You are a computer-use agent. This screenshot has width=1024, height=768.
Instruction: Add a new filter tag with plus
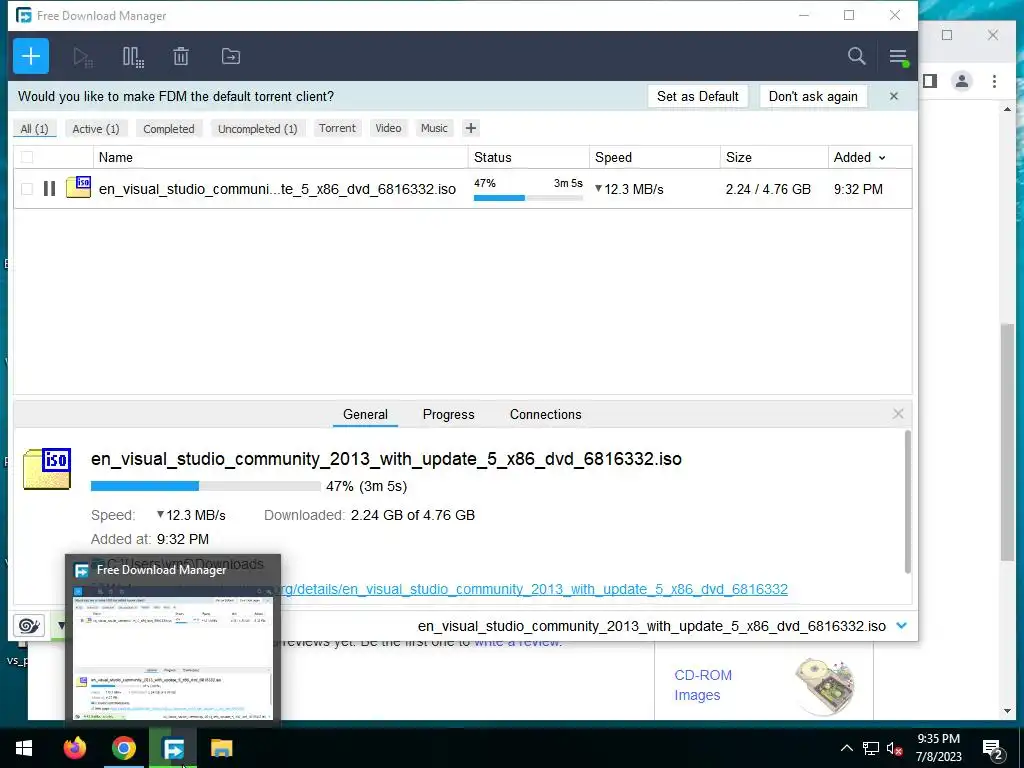click(471, 128)
